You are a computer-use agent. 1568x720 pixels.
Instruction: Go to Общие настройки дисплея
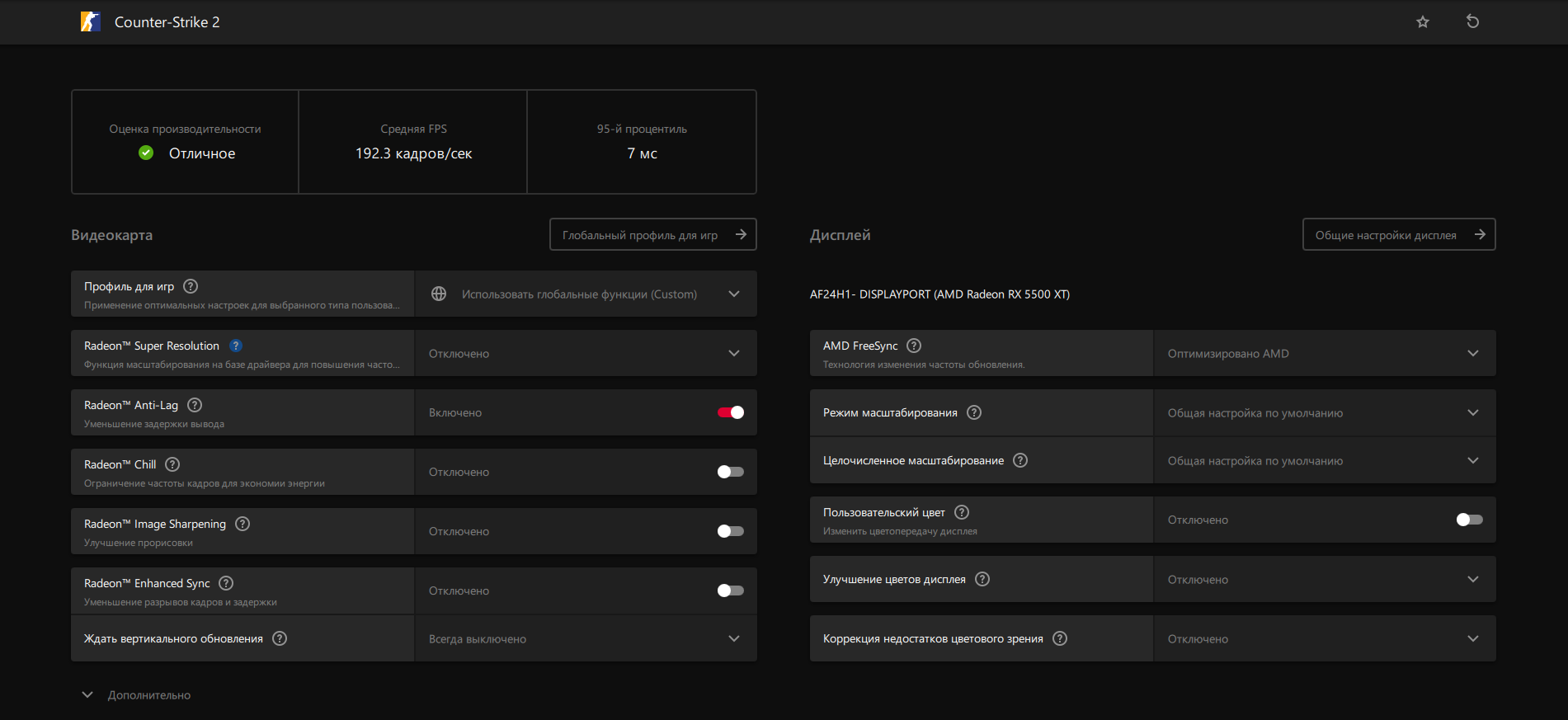point(1398,235)
